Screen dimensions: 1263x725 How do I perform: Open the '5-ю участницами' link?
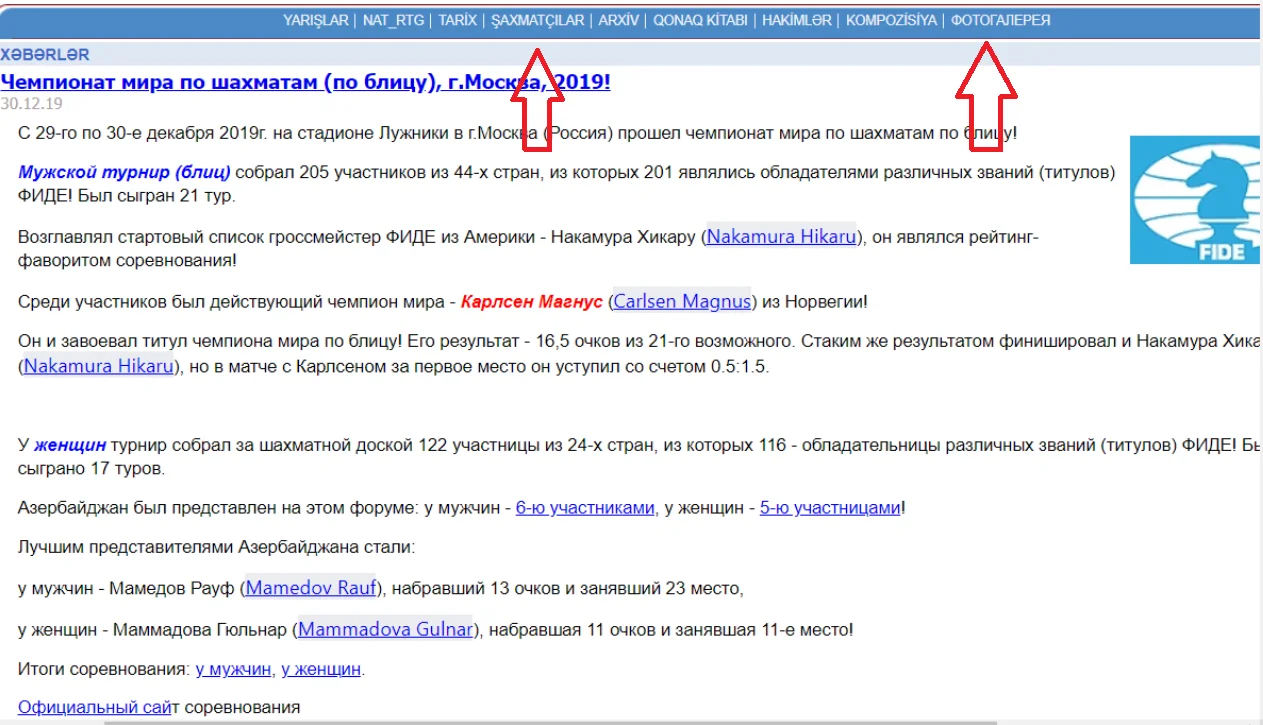[x=831, y=507]
